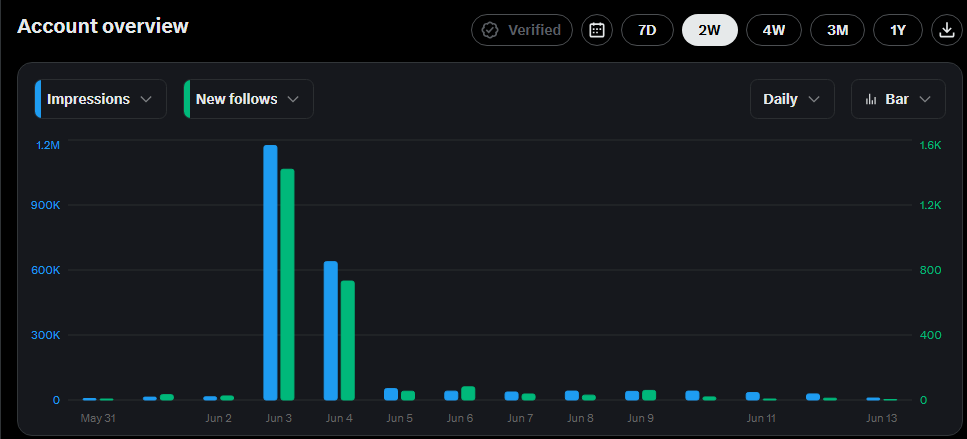Click the Account overview heading
Screen dimensions: 967x439
(103, 26)
